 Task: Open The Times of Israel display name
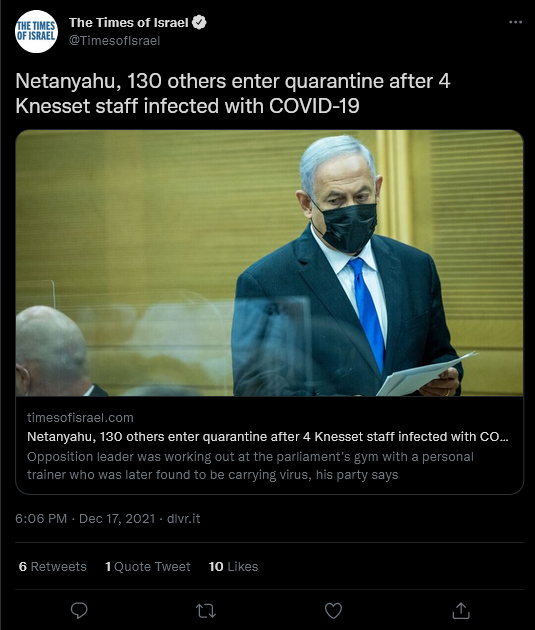[x=129, y=22]
